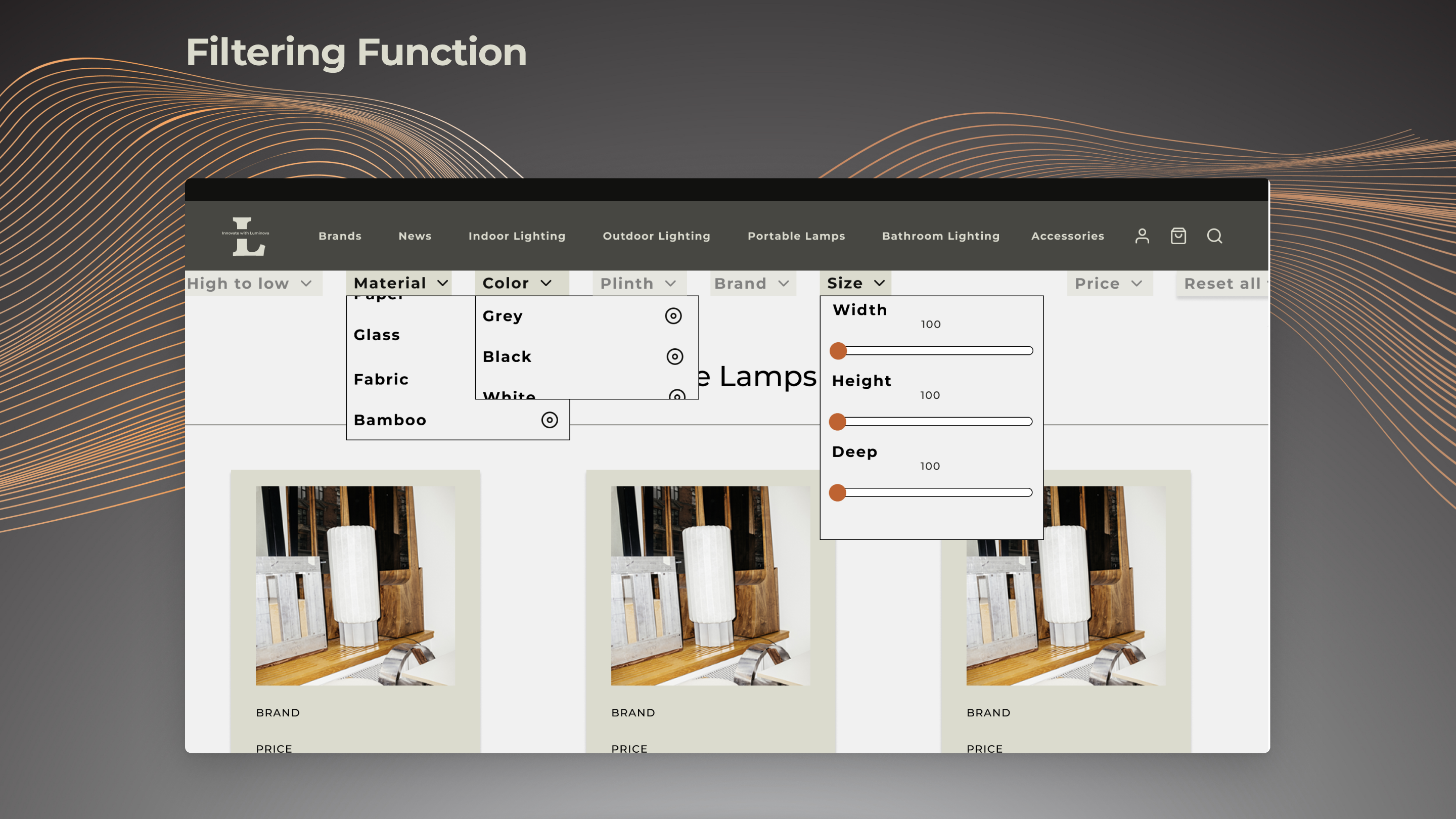Select the Black color radio button
This screenshot has width=1456, height=819.
click(x=674, y=356)
